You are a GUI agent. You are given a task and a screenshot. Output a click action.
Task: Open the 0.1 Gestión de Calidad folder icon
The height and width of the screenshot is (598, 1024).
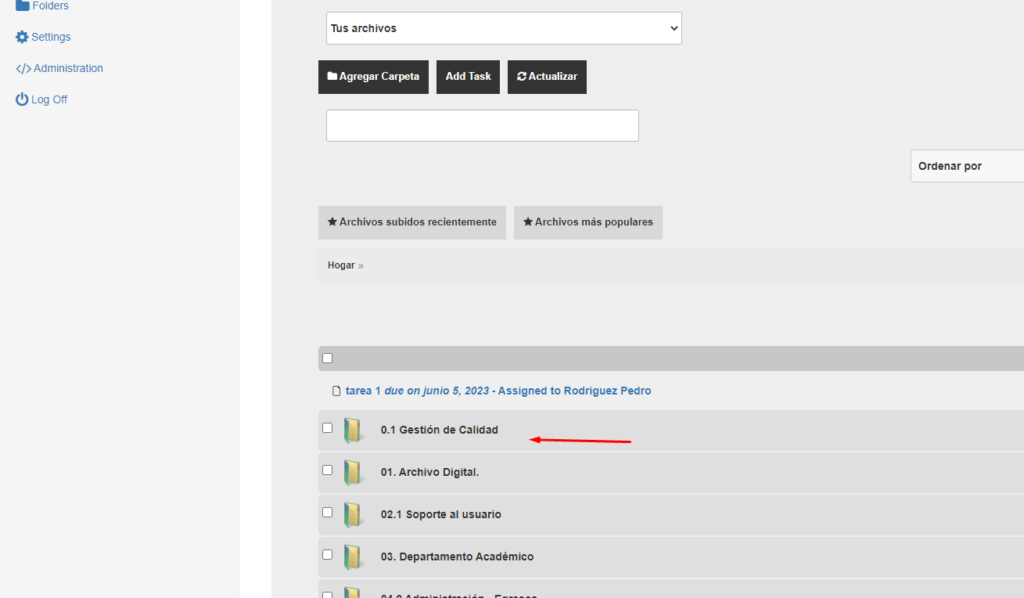pyautogui.click(x=353, y=430)
